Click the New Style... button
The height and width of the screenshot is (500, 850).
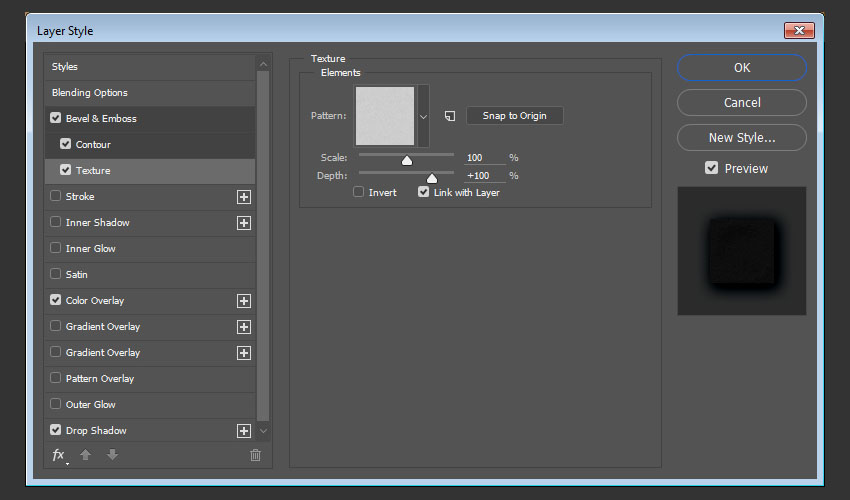(742, 138)
